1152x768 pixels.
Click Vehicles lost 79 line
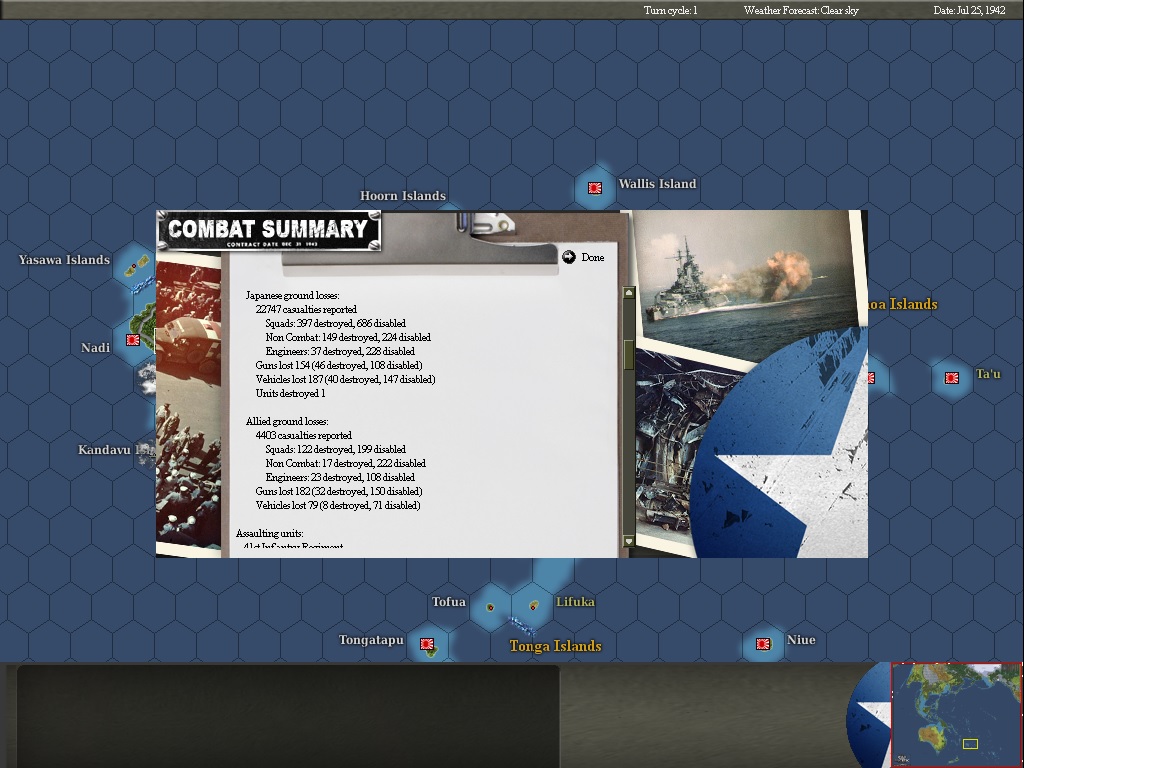click(x=338, y=505)
